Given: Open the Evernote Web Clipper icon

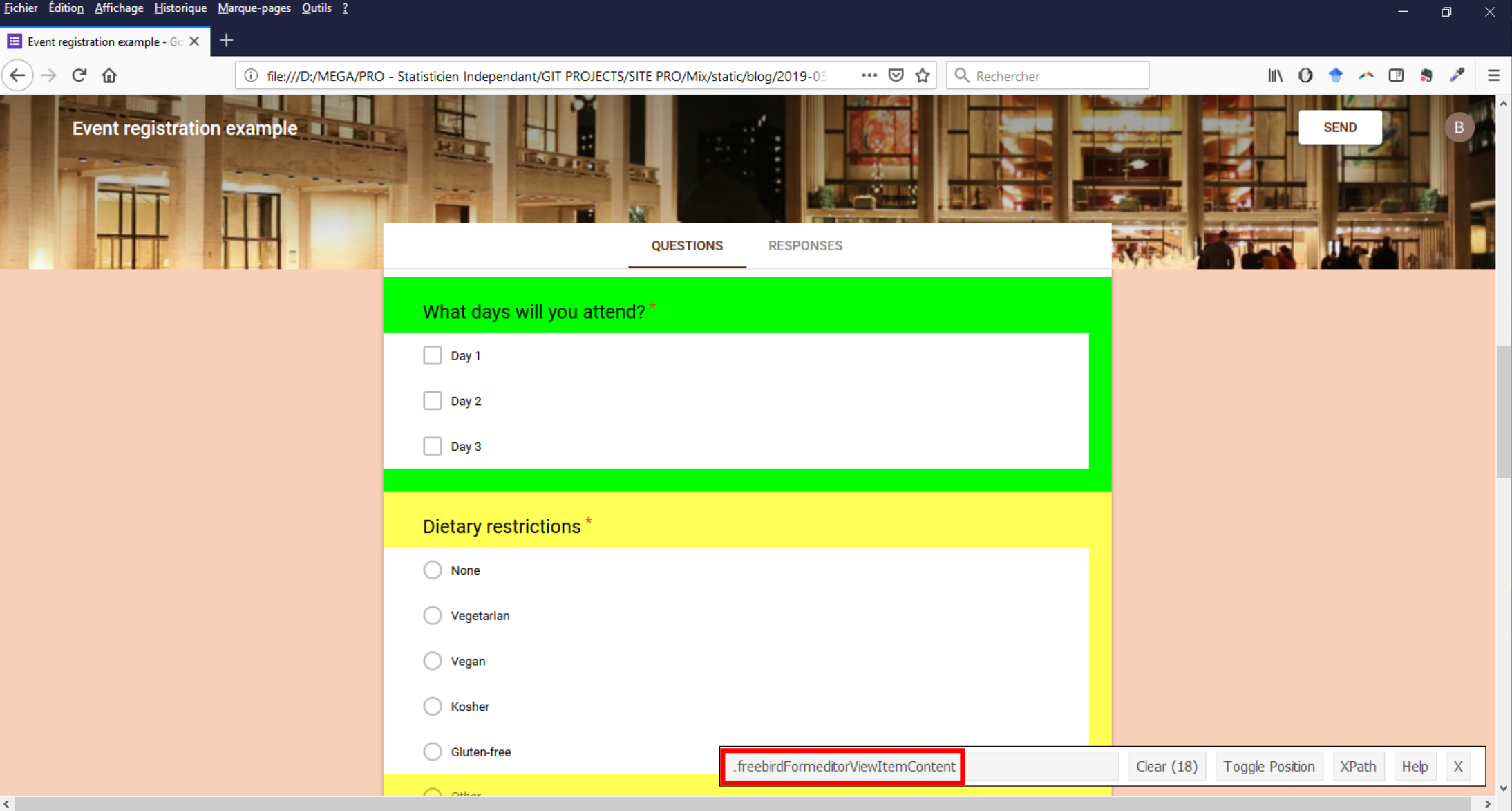Looking at the screenshot, I should (1426, 75).
